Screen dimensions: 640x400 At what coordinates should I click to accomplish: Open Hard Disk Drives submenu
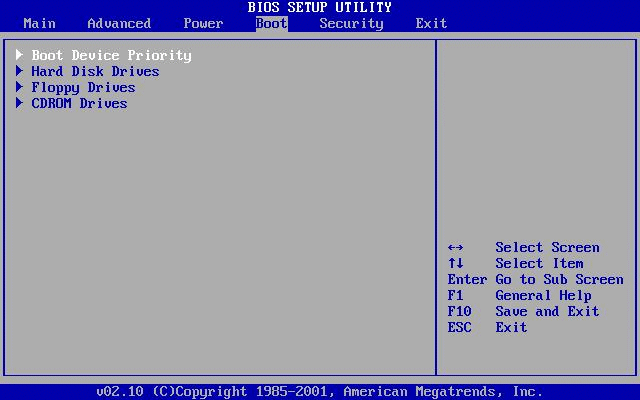pos(96,71)
